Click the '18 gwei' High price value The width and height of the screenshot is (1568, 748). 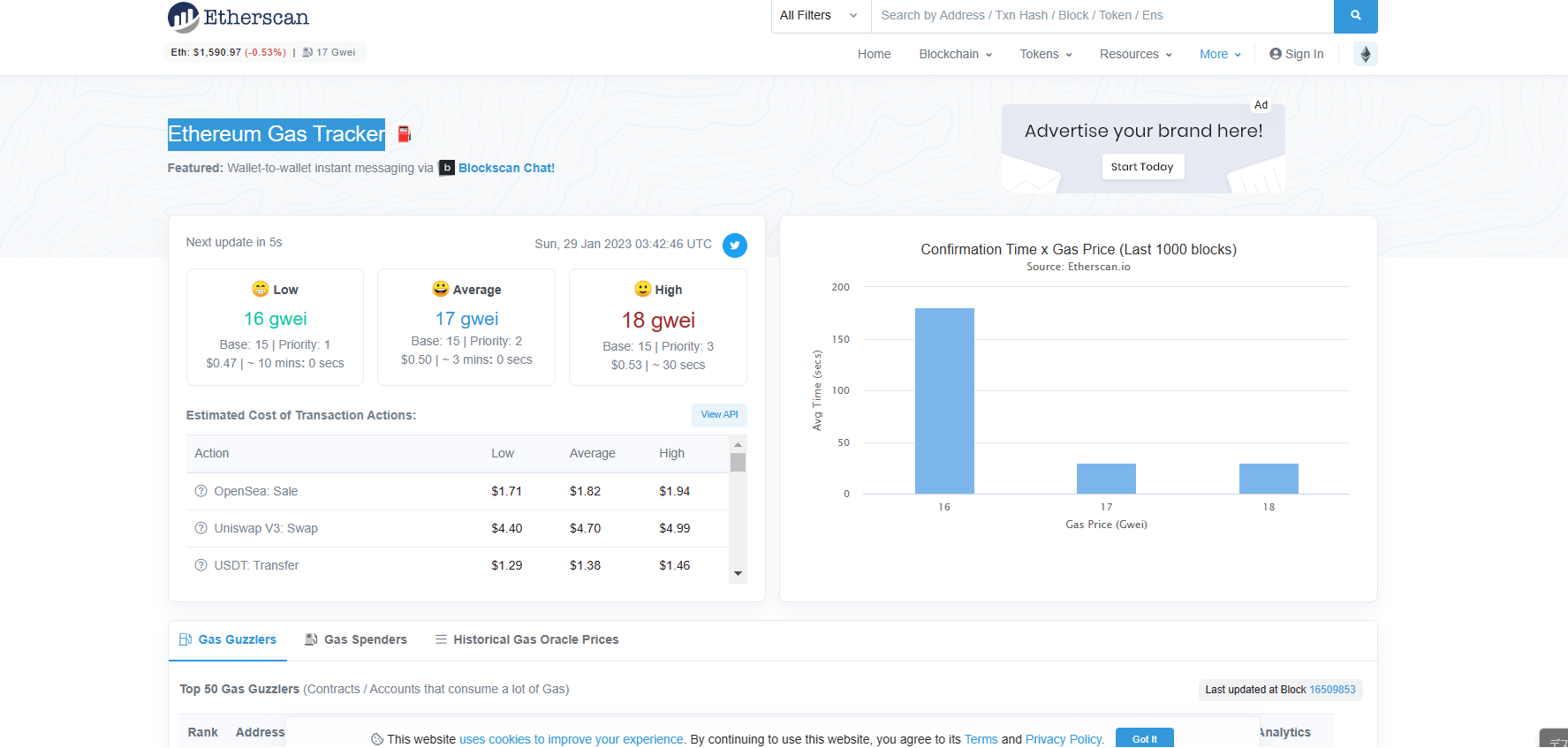click(x=658, y=320)
